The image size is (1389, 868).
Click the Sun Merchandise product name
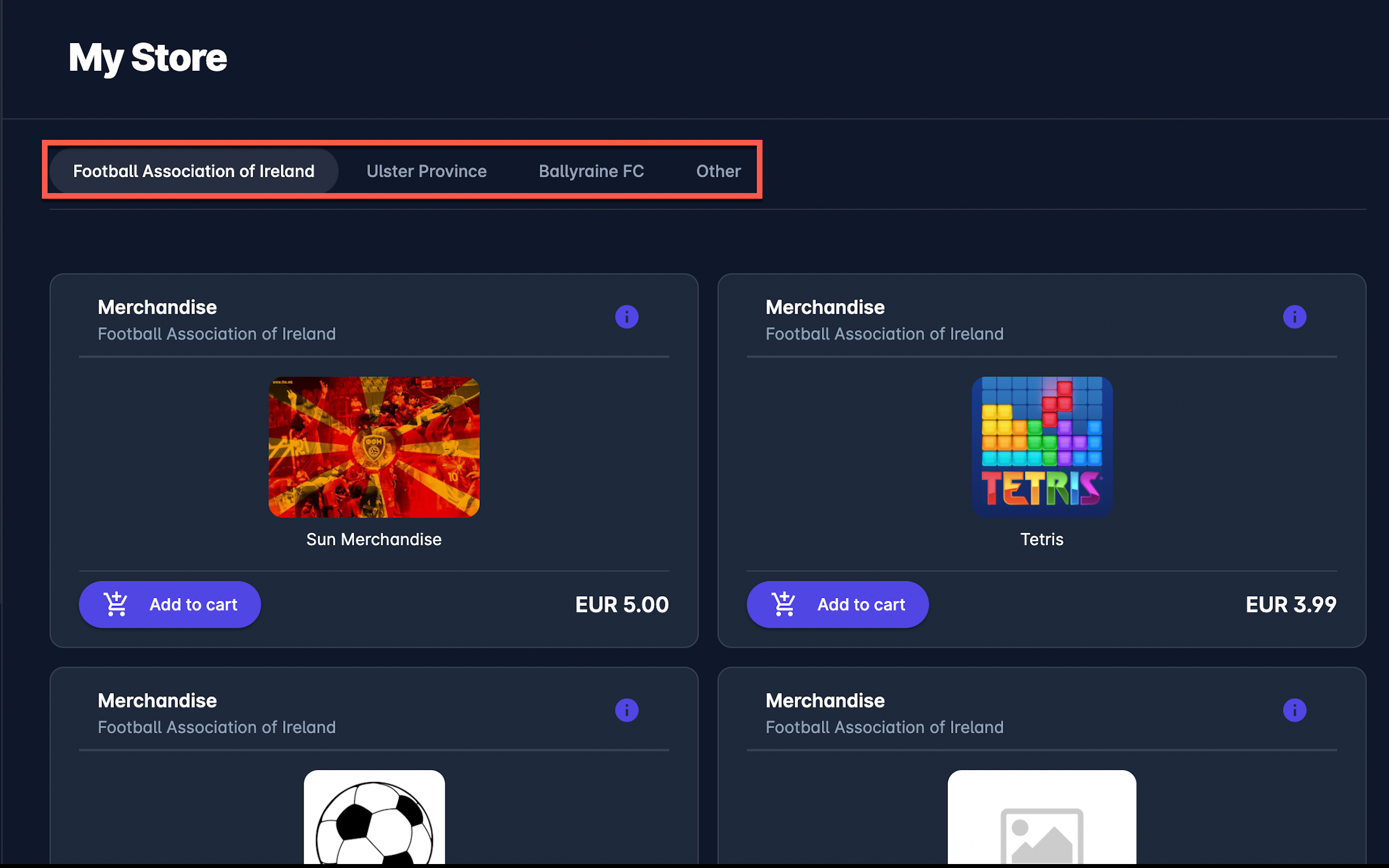tap(374, 539)
